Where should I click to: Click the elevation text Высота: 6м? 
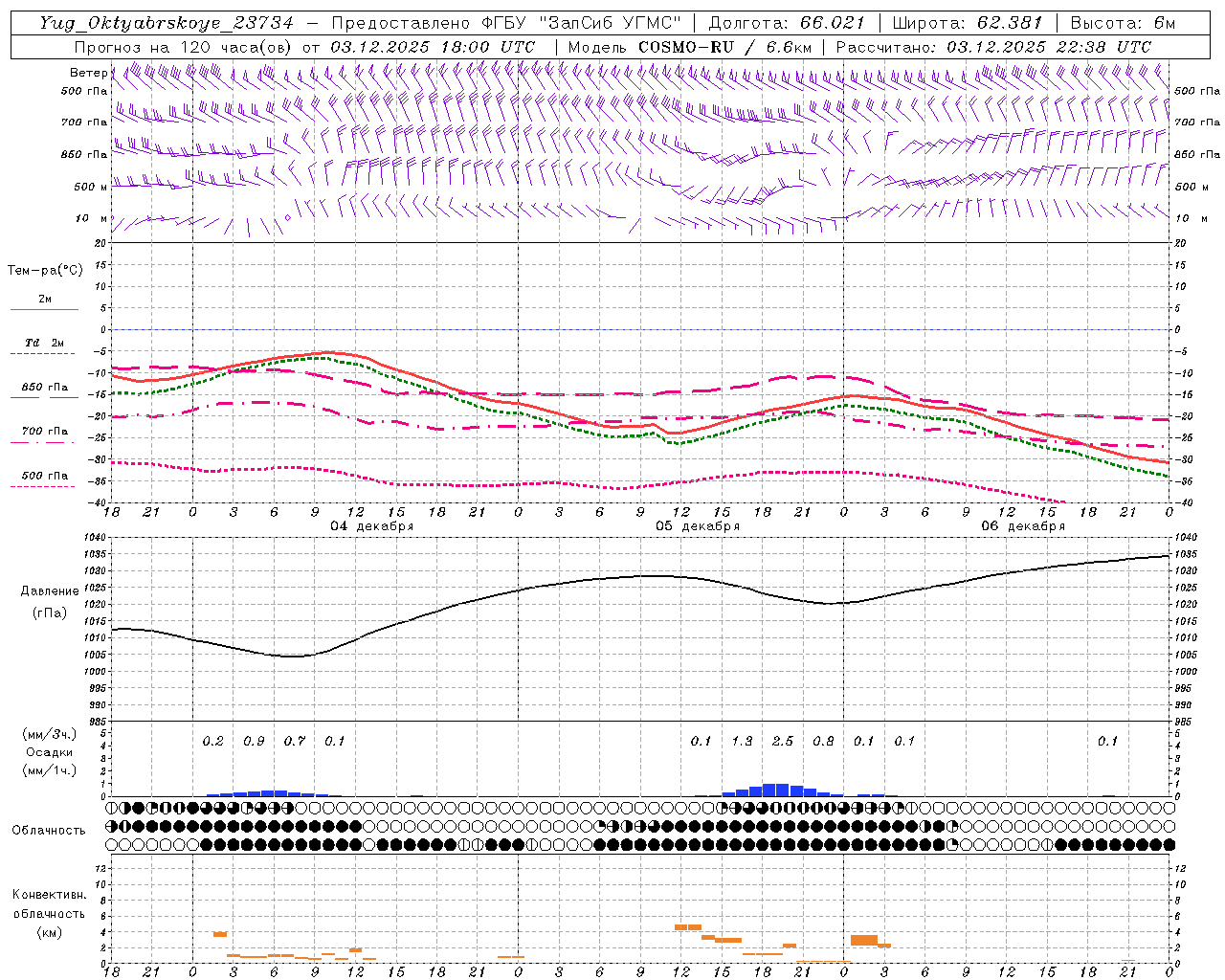coord(1124,23)
